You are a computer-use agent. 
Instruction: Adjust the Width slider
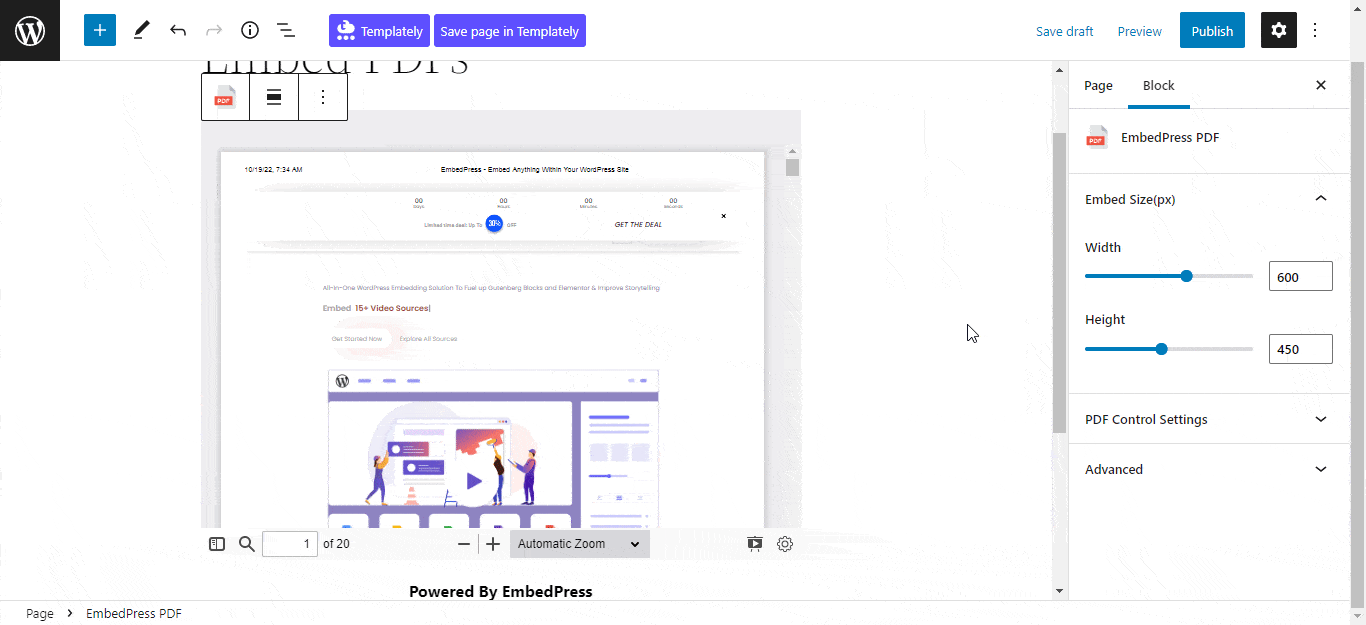point(1186,276)
